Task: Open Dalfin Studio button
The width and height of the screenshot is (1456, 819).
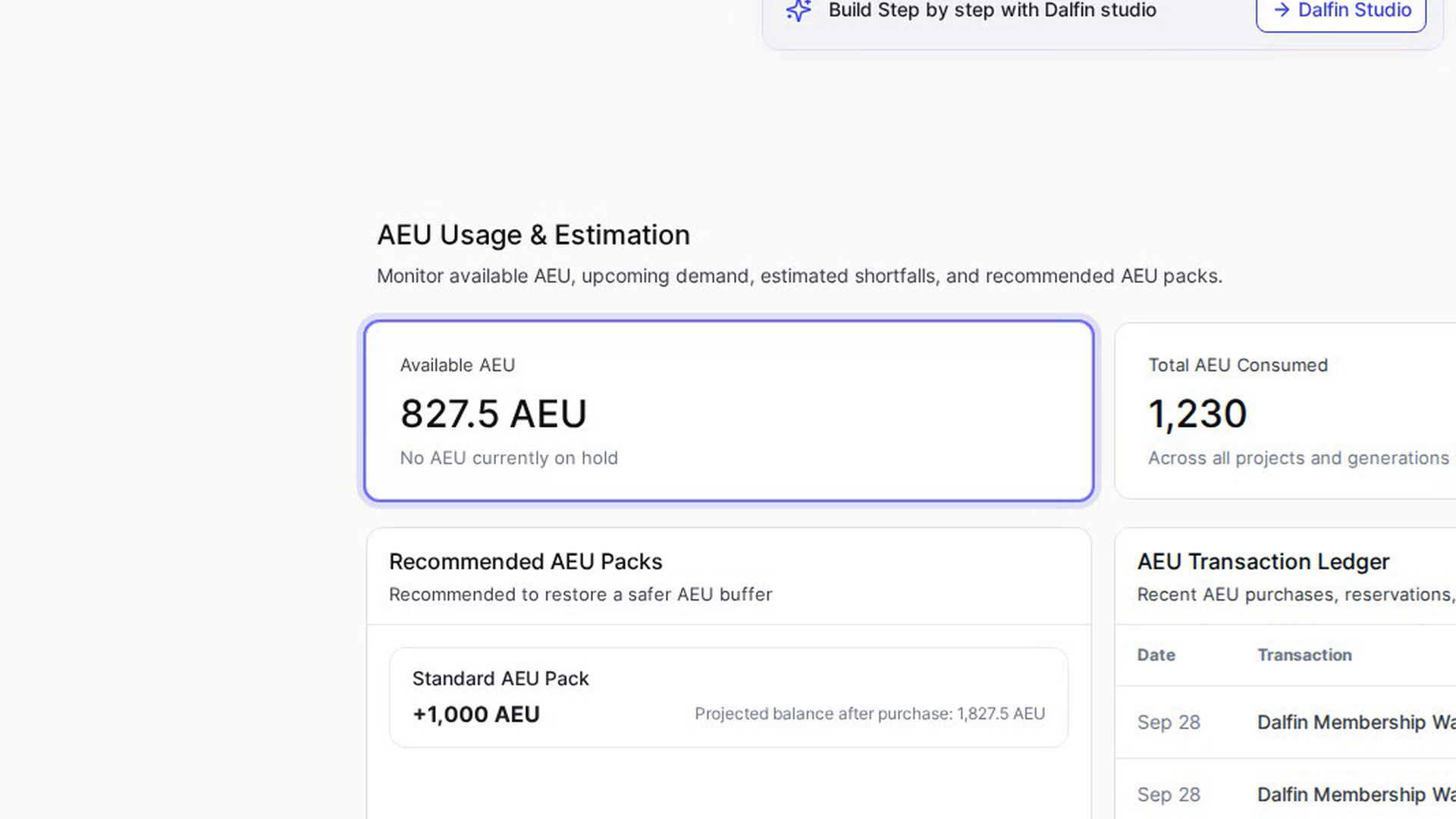Action: (x=1341, y=11)
